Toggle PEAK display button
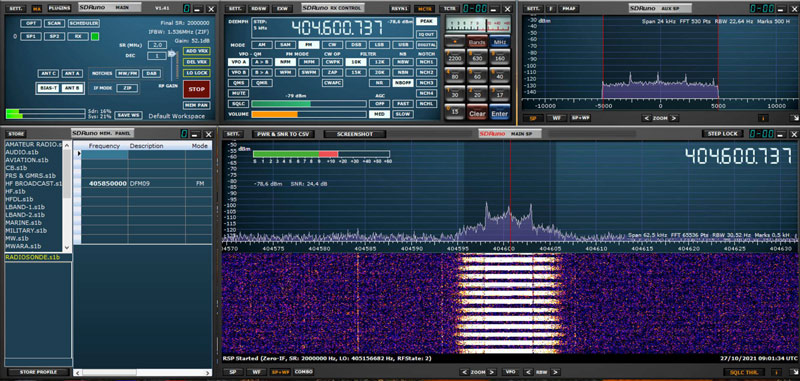The image size is (800, 381). (x=427, y=21)
